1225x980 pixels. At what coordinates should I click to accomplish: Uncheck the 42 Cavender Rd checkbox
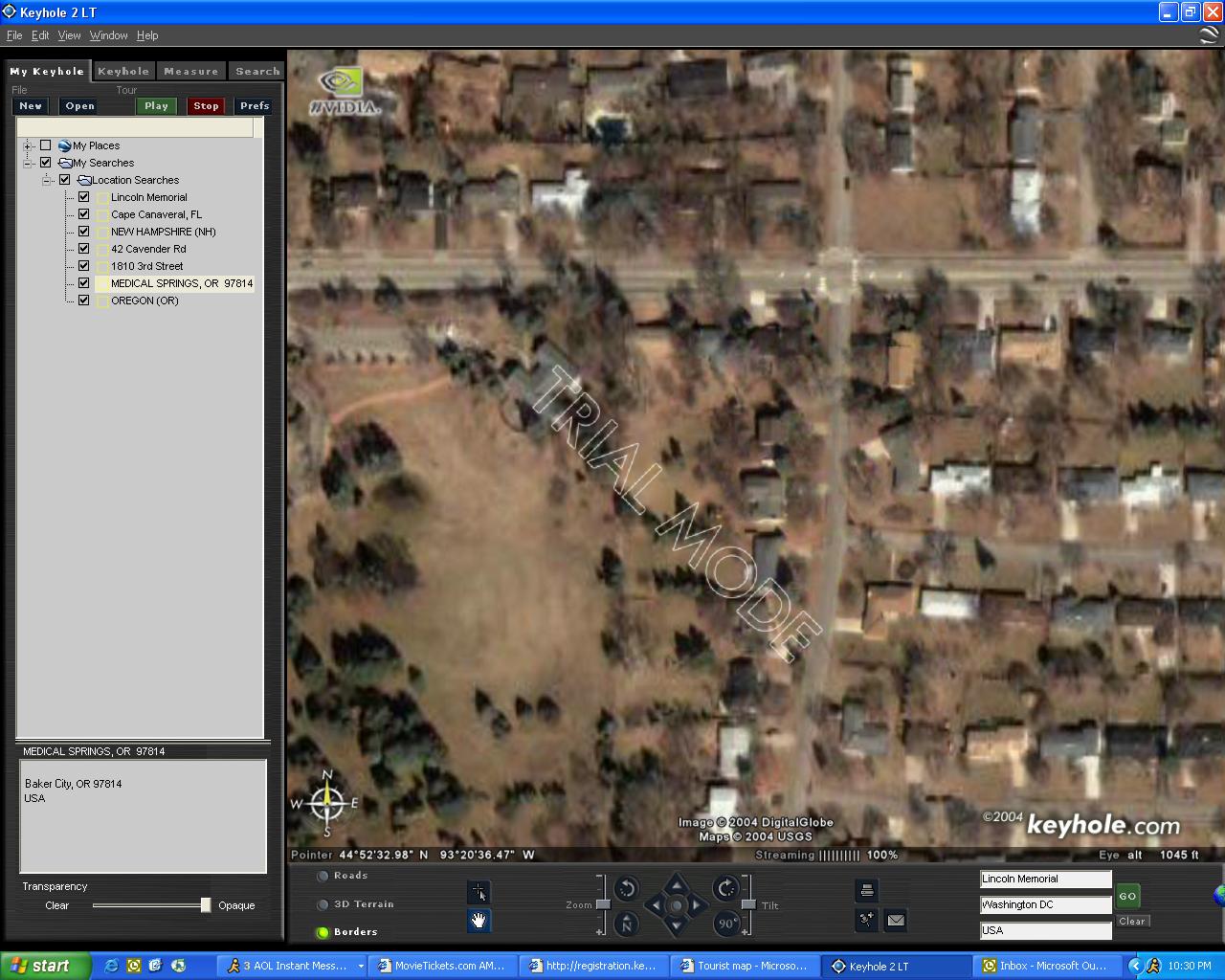[83, 249]
